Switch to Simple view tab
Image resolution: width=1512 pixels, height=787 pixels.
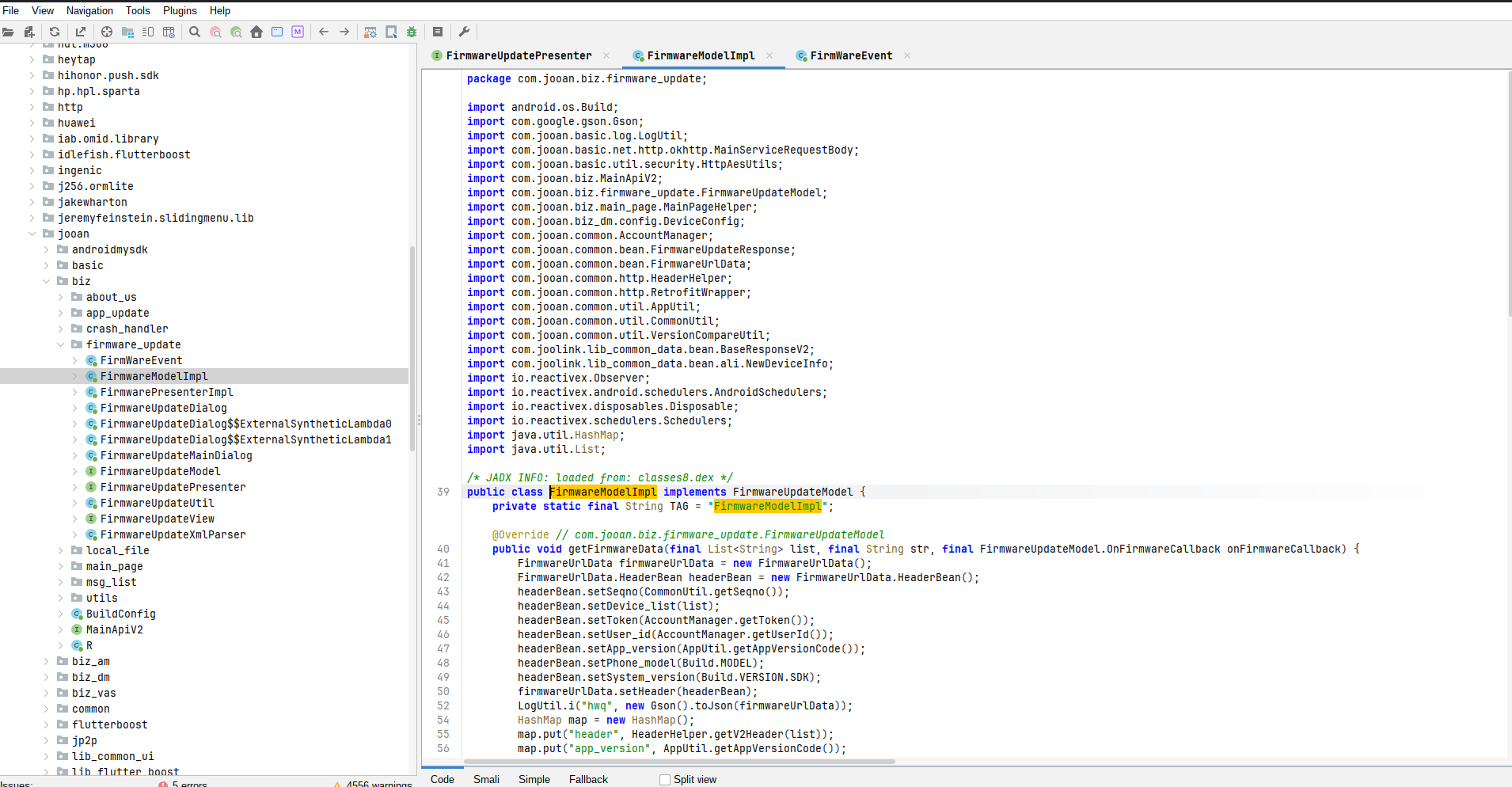point(534,779)
